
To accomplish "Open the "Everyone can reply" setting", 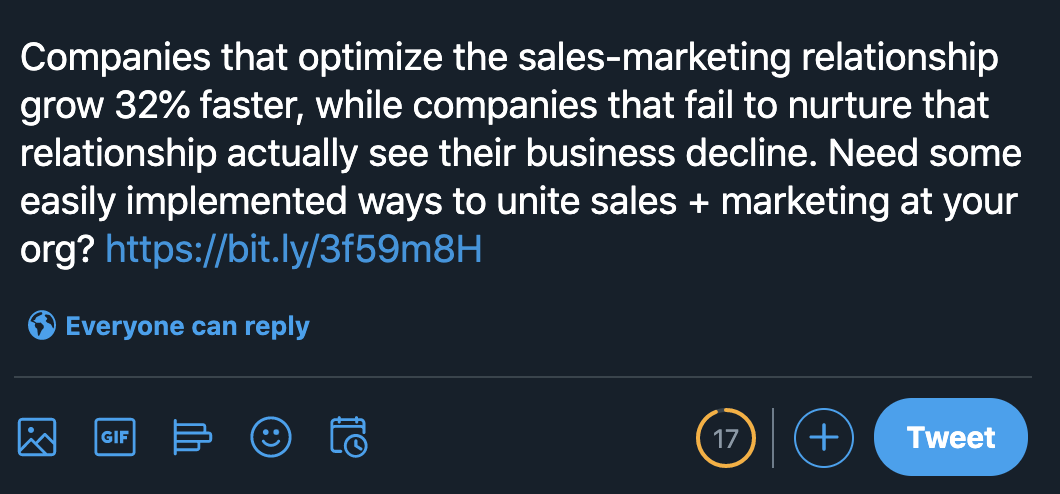I will [187, 326].
